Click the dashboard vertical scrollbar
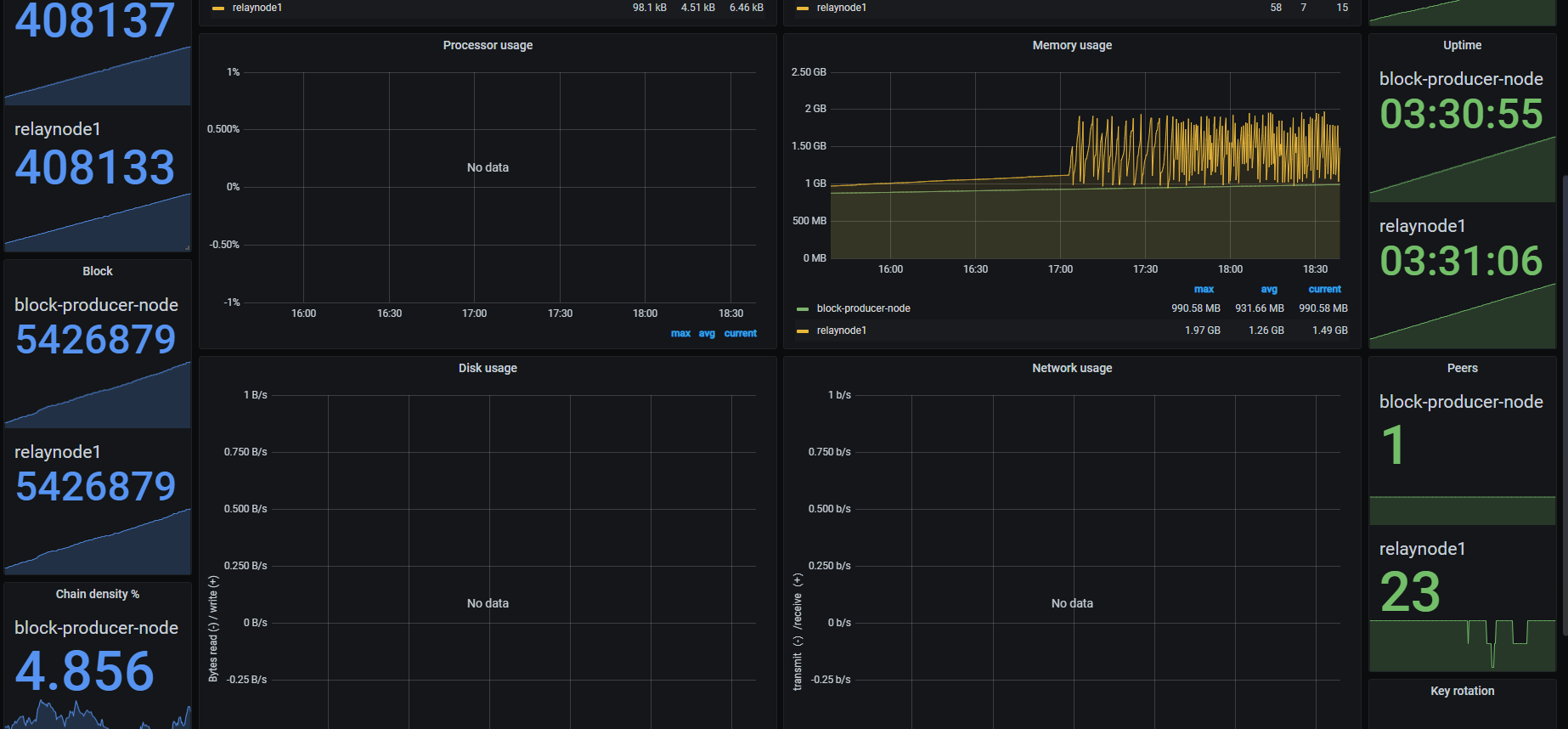1568x729 pixels. (x=1564, y=365)
